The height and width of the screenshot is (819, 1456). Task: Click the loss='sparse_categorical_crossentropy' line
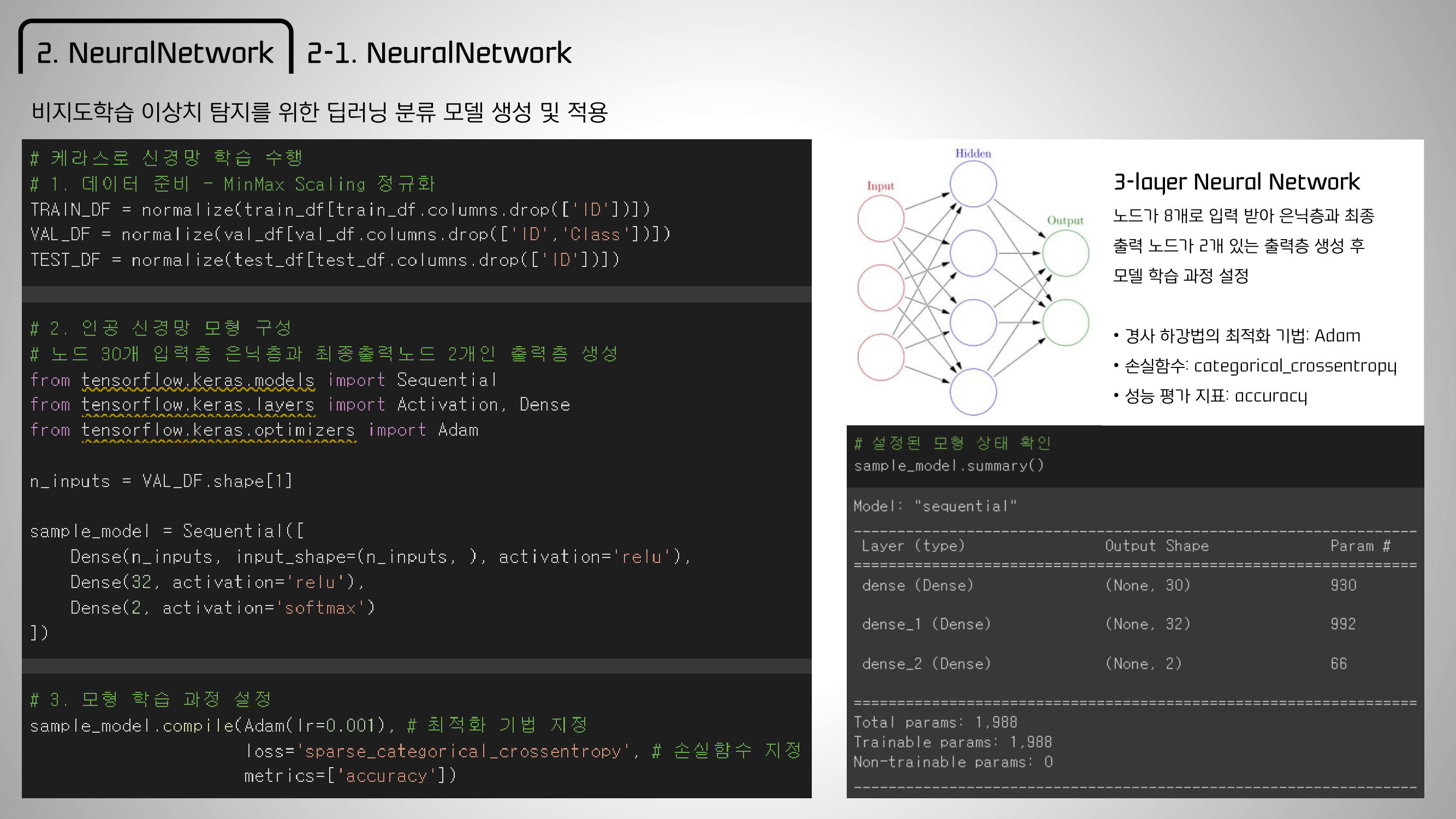pyautogui.click(x=523, y=751)
